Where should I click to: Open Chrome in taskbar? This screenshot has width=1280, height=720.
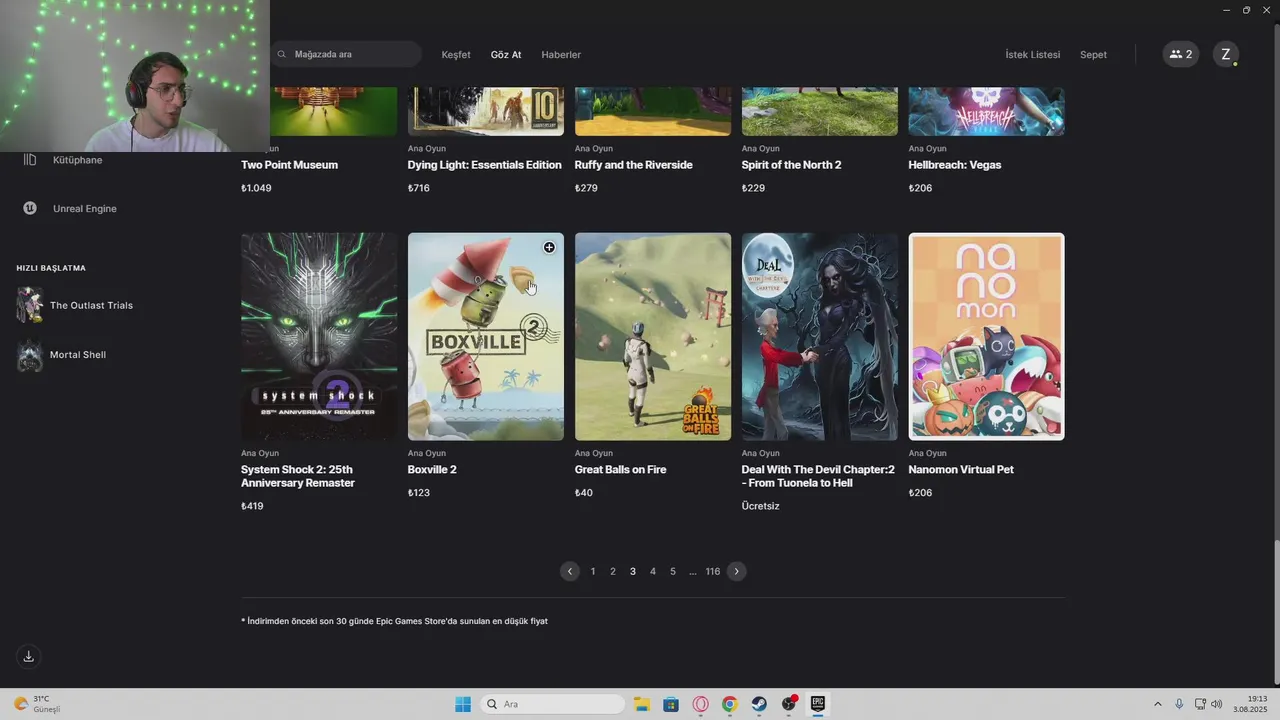point(730,704)
